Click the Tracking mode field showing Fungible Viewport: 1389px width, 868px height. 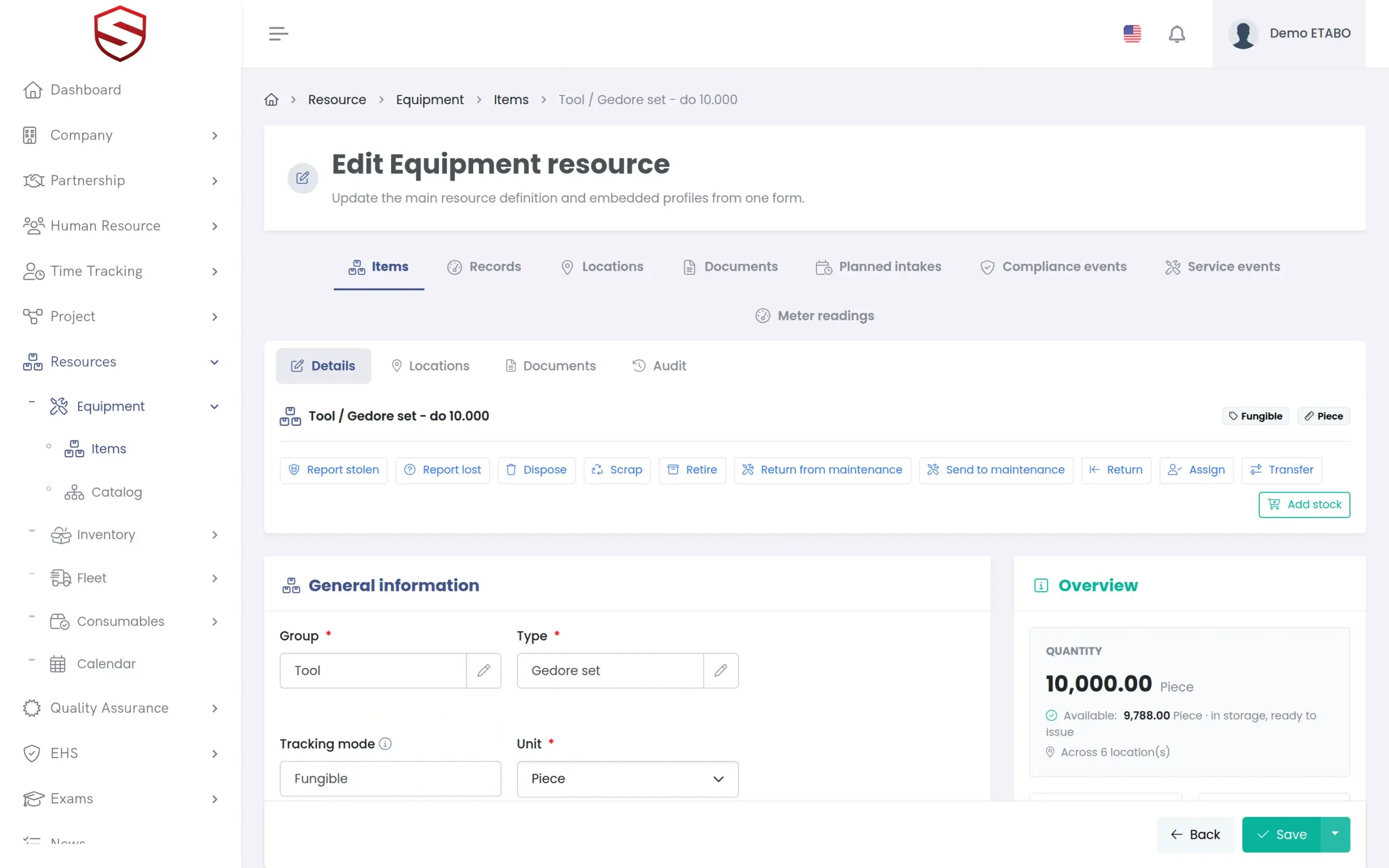coord(390,779)
